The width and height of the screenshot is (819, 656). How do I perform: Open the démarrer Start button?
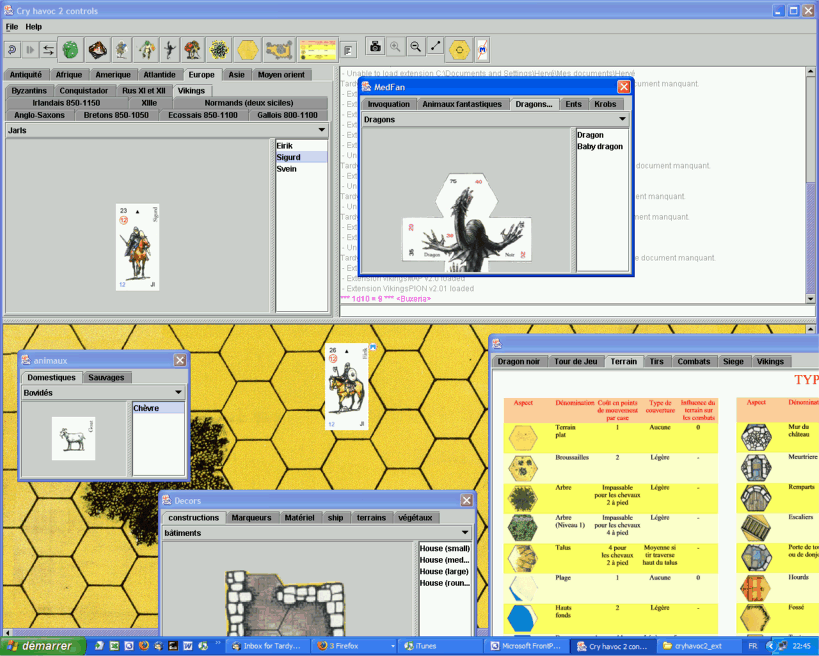click(43, 646)
